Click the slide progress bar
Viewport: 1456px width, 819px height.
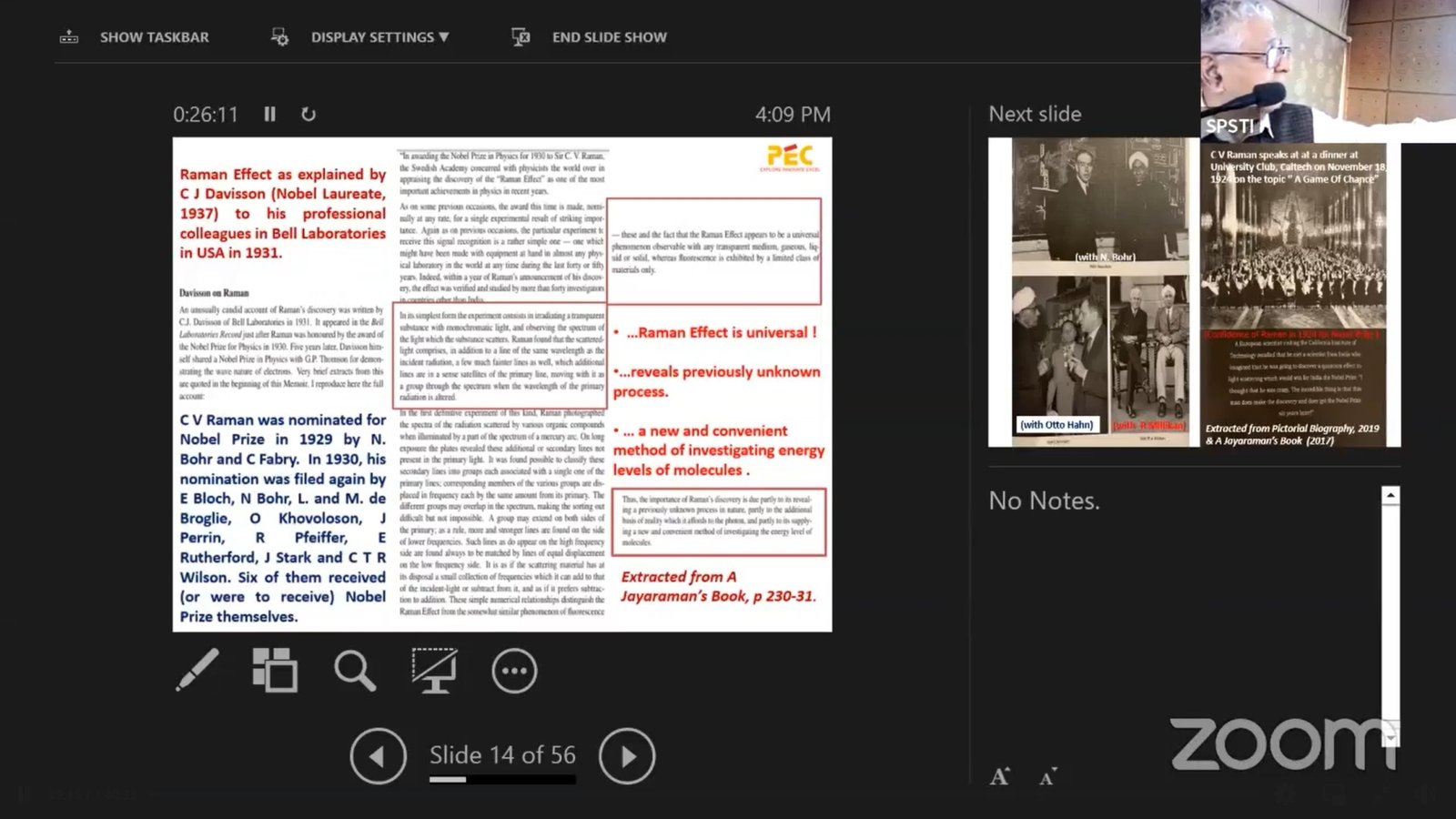(502, 780)
